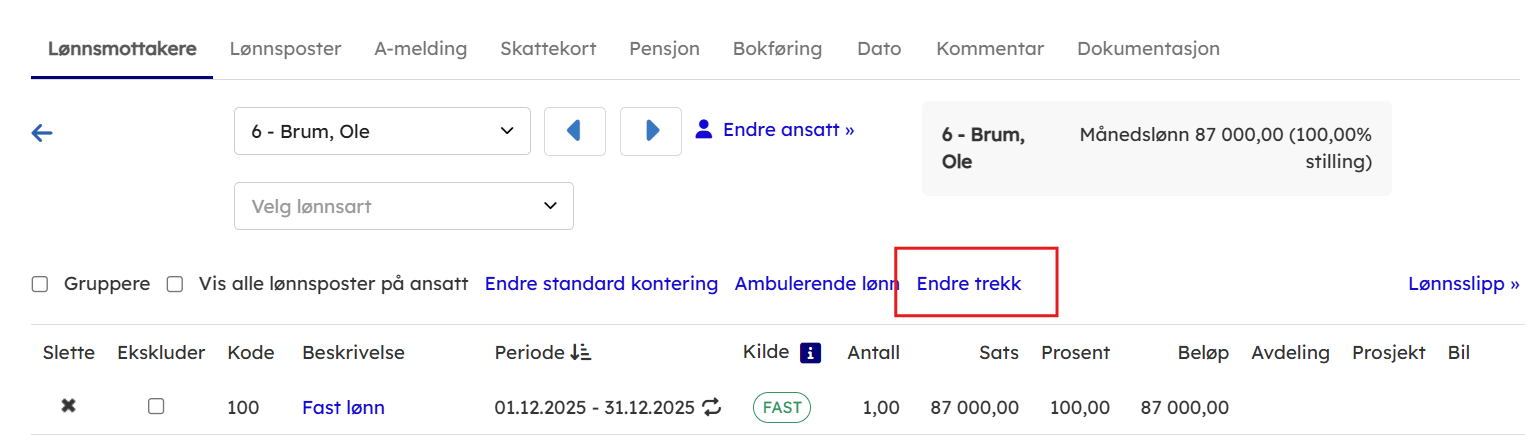Go to next employee with right arrow
1525x444 pixels.
click(x=651, y=131)
